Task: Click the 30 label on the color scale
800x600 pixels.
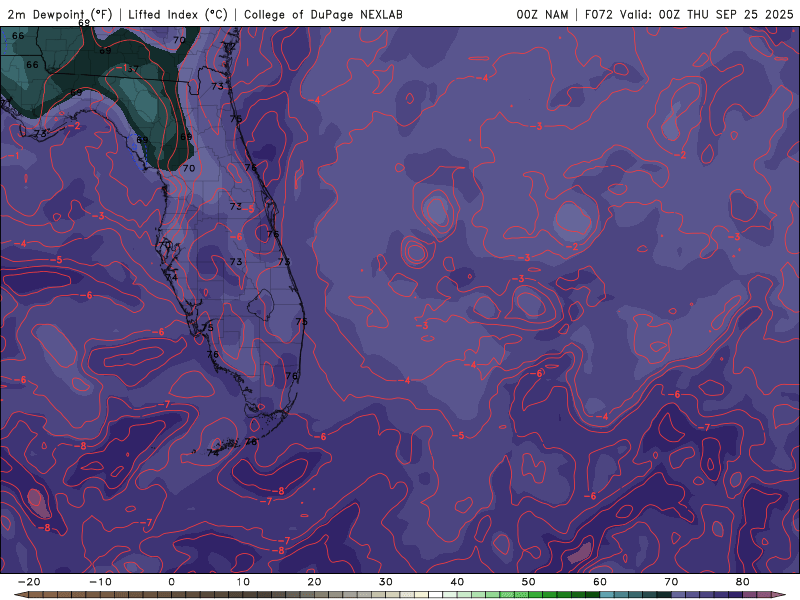Action: click(386, 582)
